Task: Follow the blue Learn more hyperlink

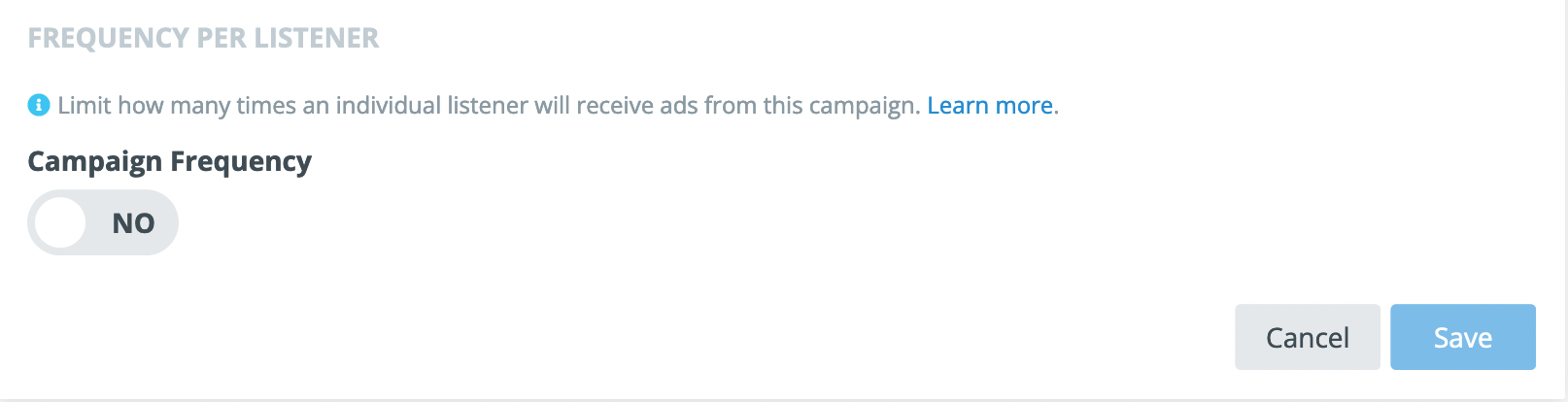Action: tap(990, 105)
